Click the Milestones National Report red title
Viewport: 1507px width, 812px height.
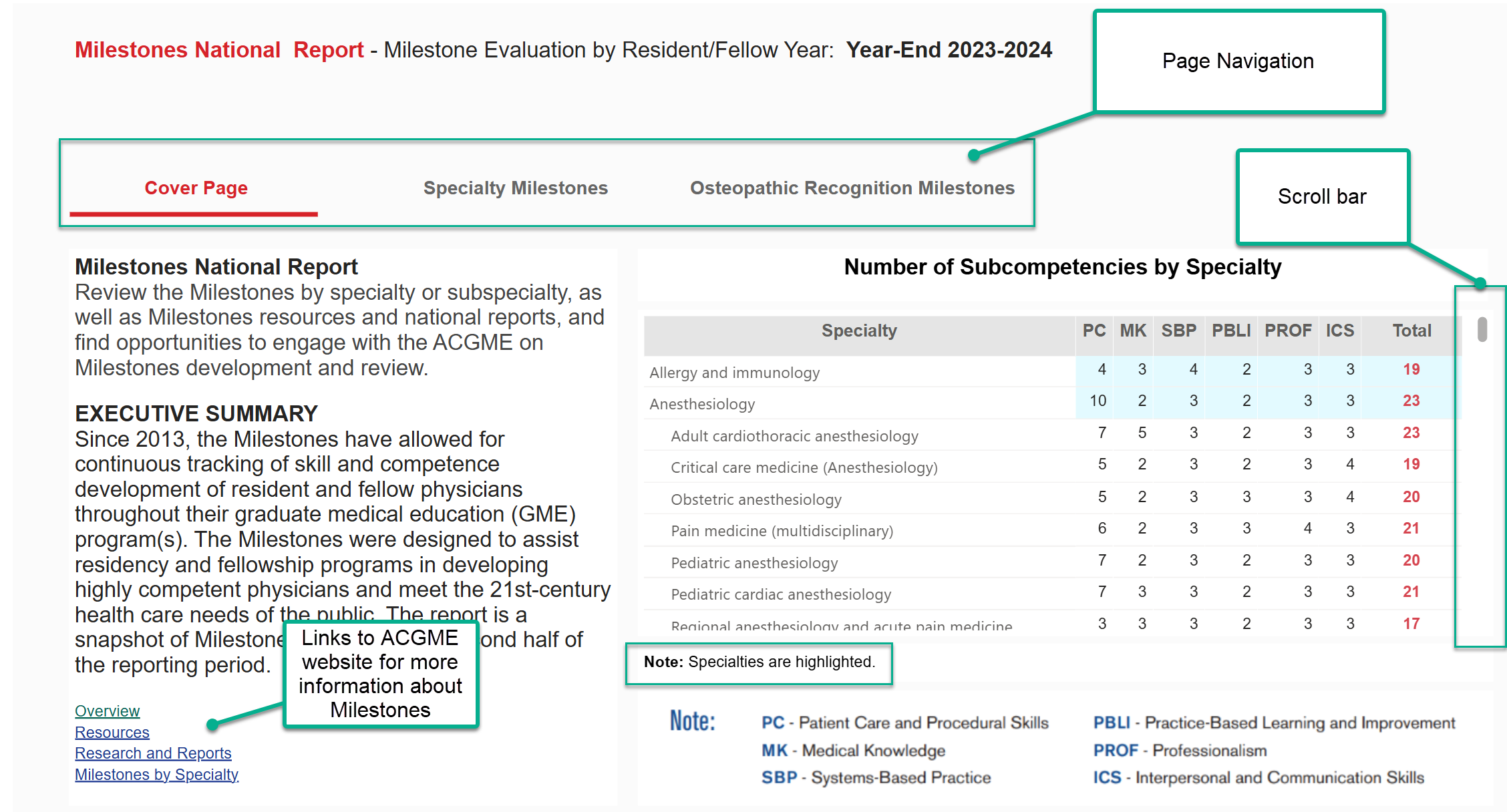[x=219, y=50]
